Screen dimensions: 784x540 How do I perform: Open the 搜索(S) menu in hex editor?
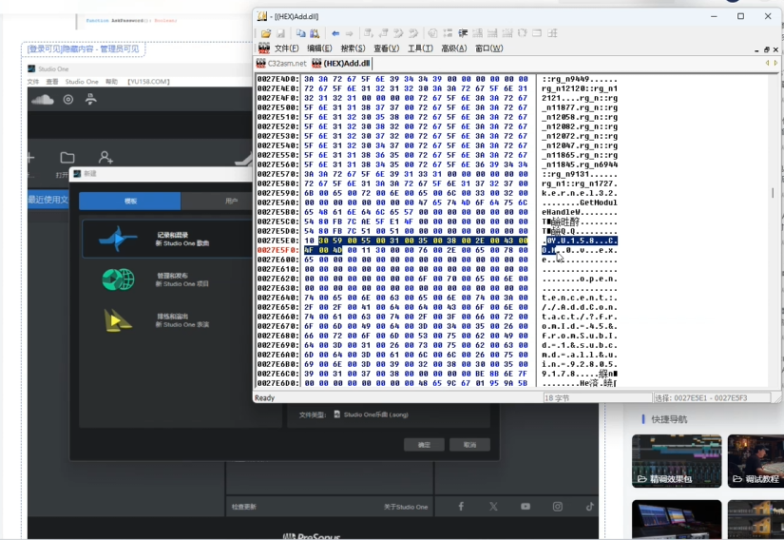(x=353, y=48)
